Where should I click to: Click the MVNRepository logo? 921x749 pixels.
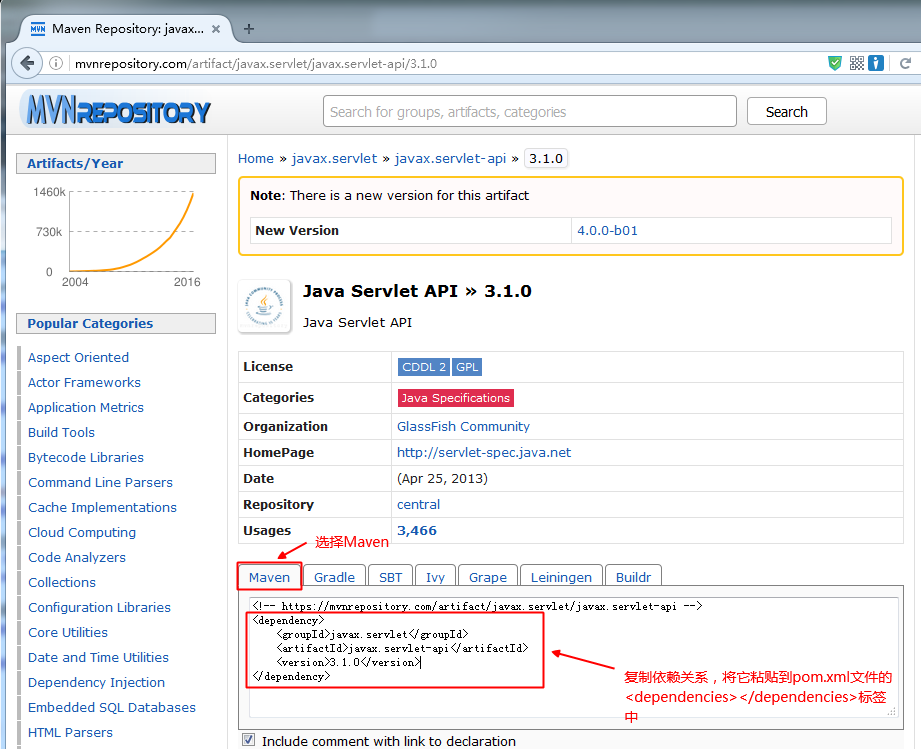pos(117,109)
